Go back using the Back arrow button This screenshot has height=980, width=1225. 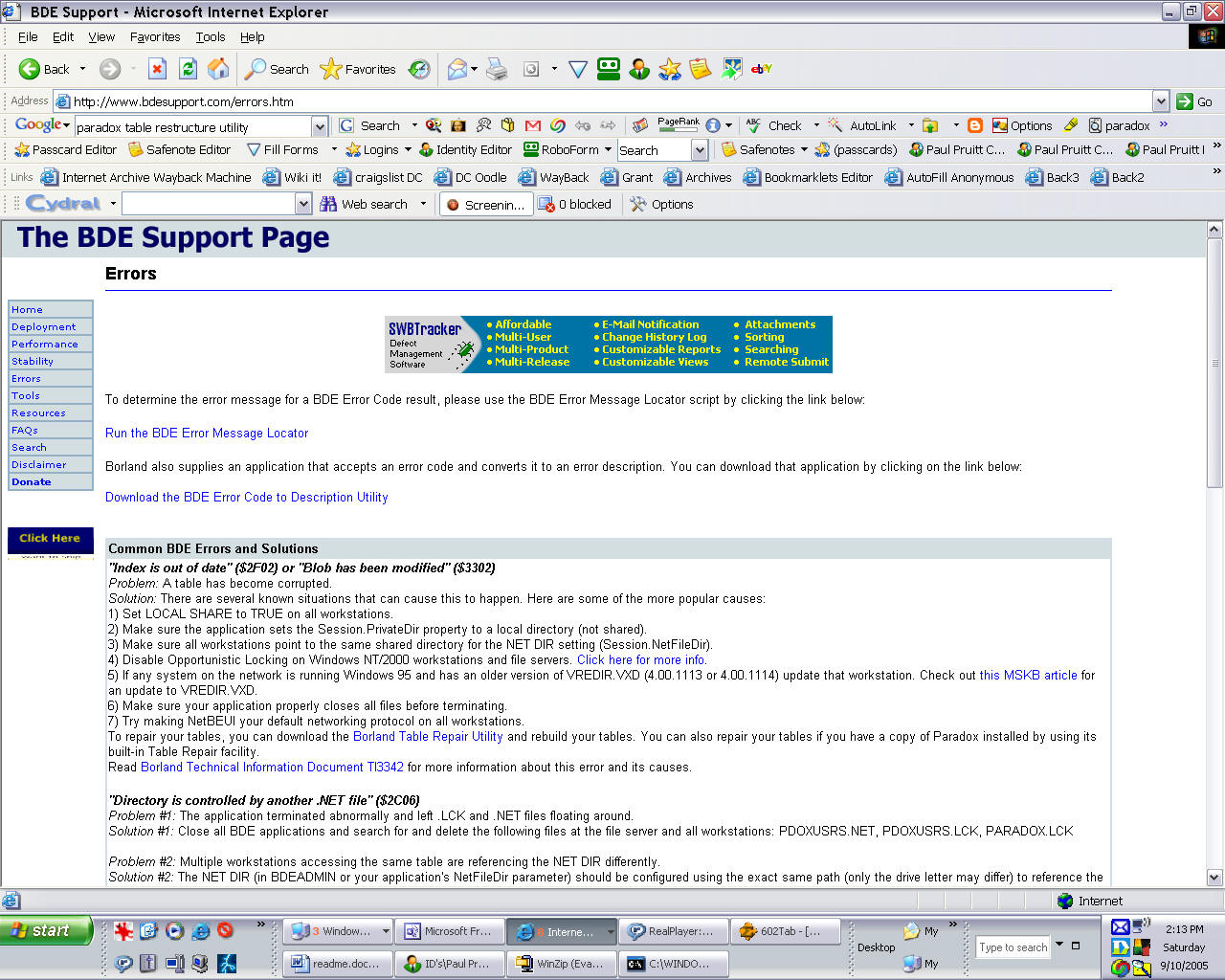44,69
